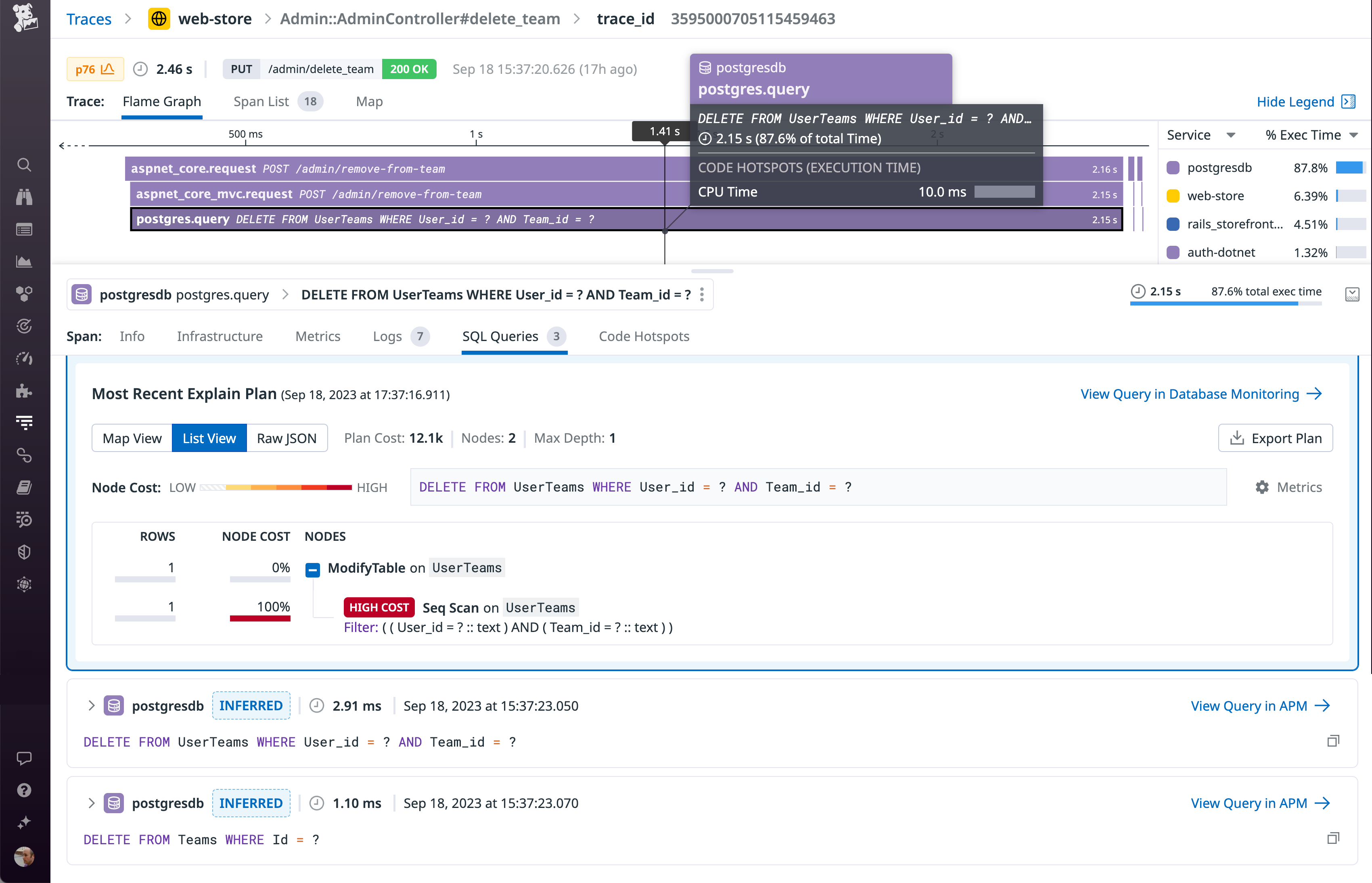This screenshot has height=883, width=1372.
Task: Switch to the Code Hotspots tab
Action: tap(643, 337)
